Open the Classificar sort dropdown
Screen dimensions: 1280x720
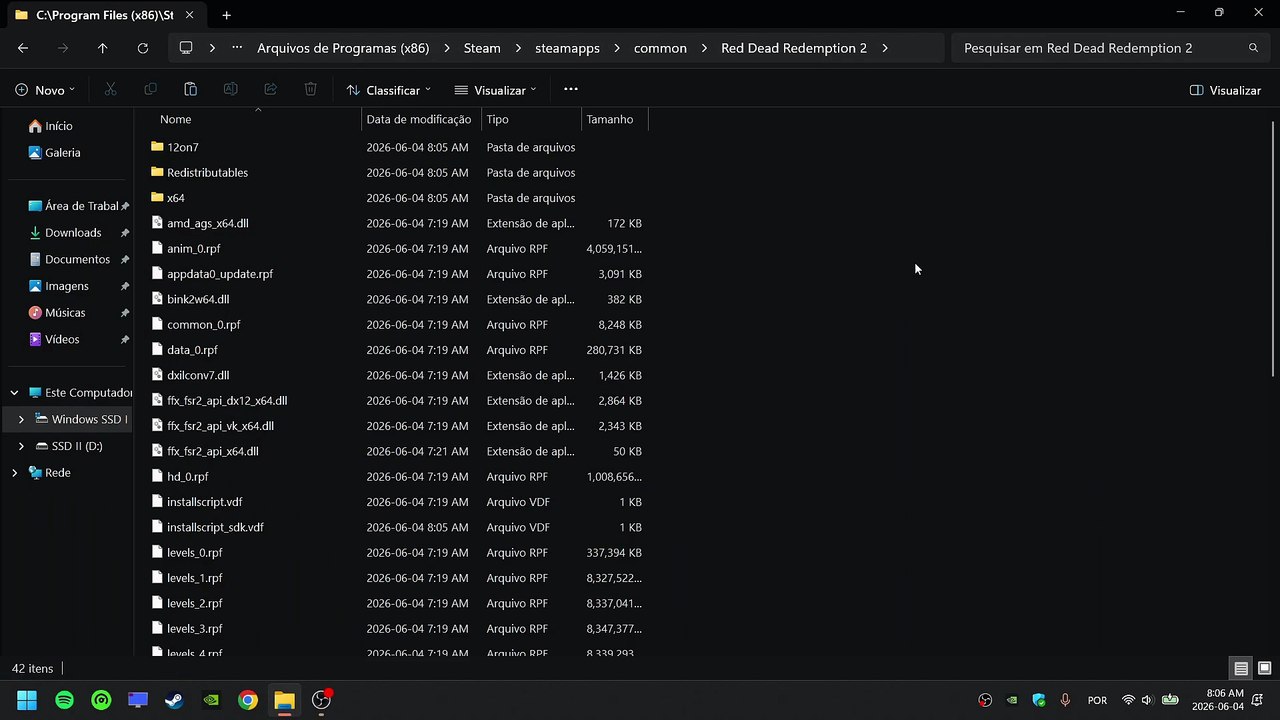point(389,90)
